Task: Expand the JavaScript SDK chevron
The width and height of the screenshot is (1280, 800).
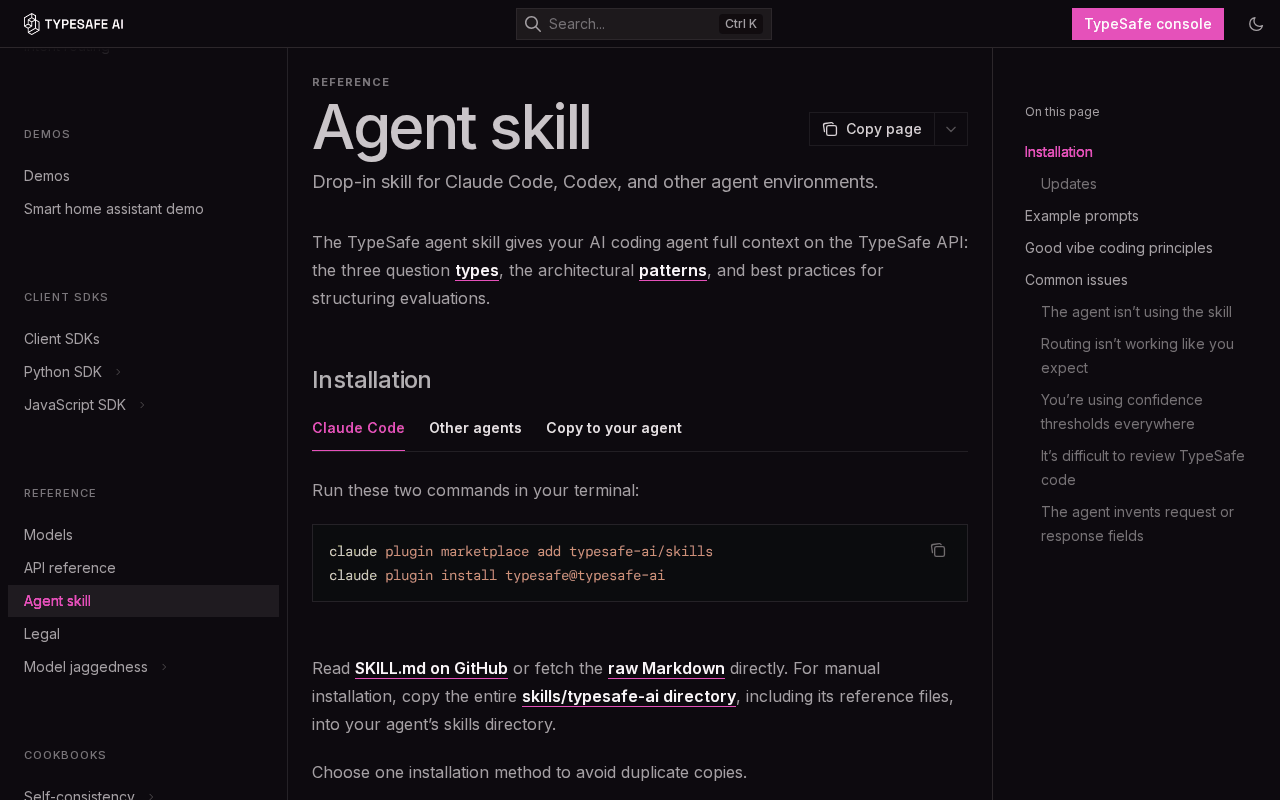Action: (x=142, y=405)
